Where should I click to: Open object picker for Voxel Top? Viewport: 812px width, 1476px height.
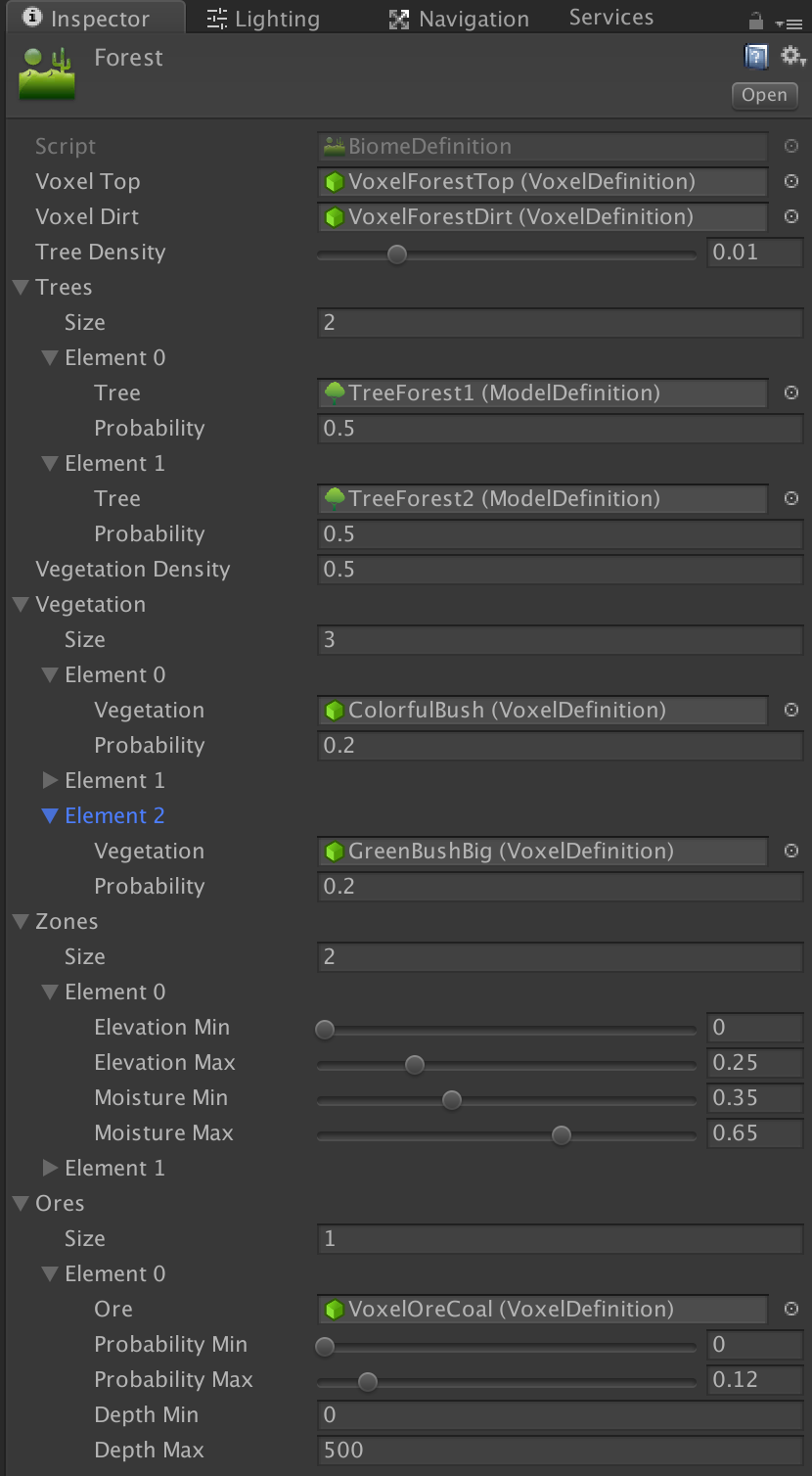(791, 181)
